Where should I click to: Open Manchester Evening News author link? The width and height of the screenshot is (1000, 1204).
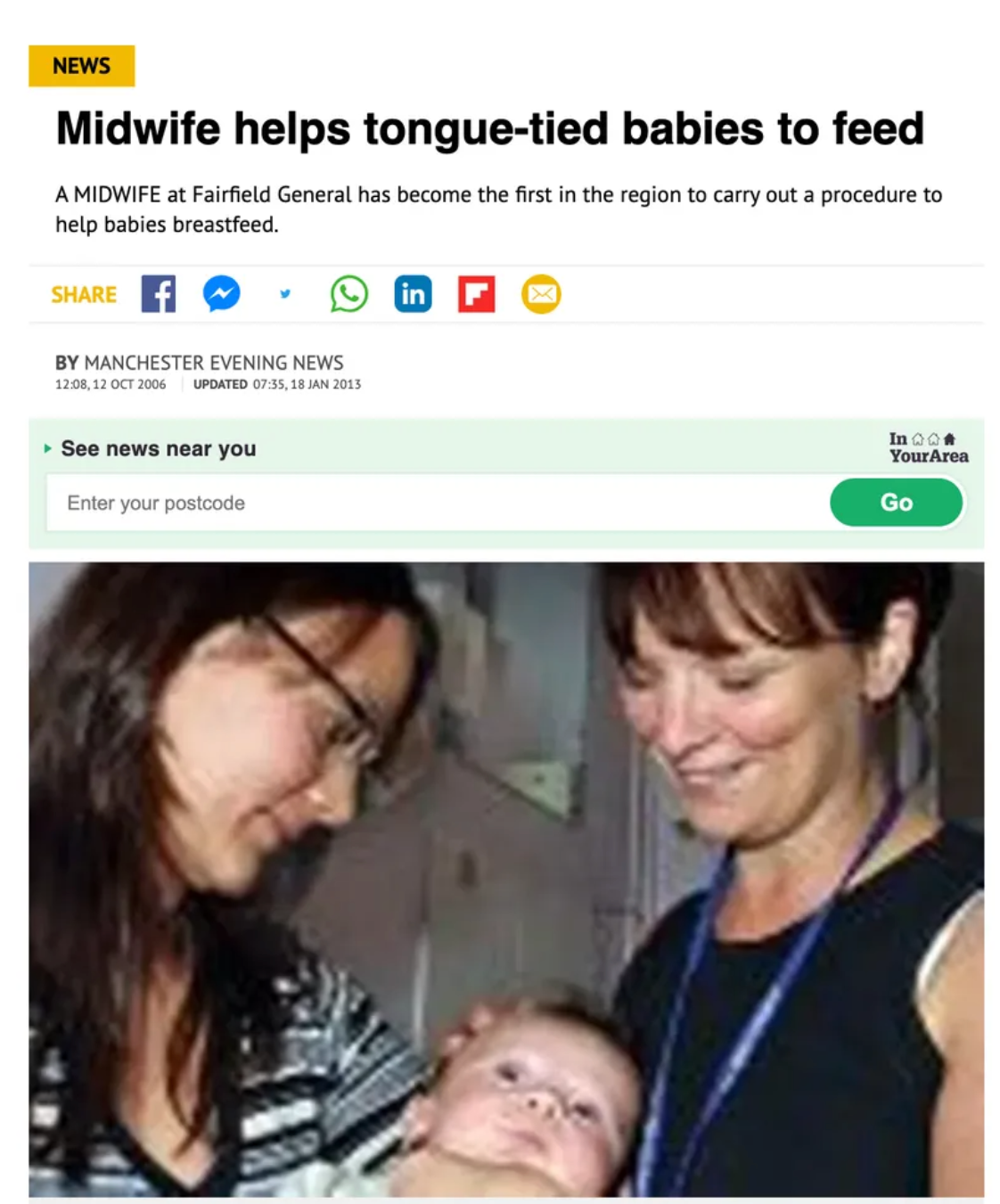tap(213, 363)
